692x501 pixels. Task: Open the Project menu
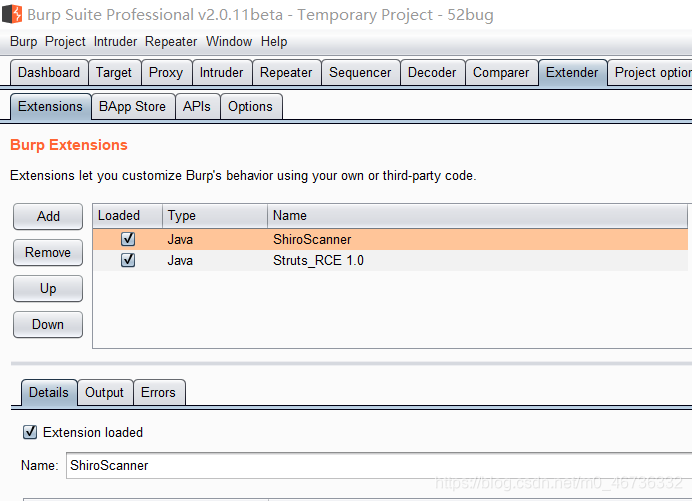[65, 41]
